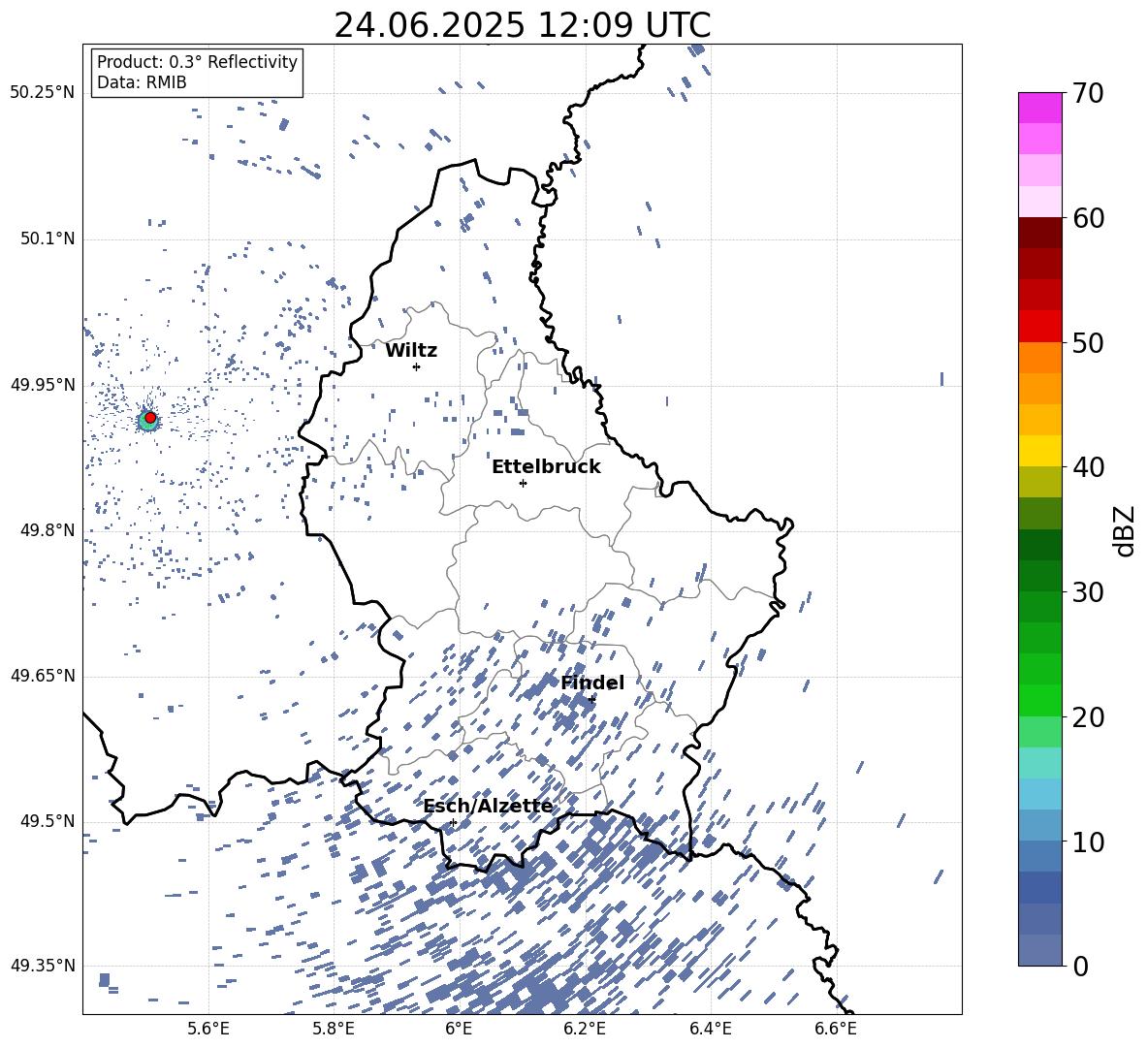1148x1048 pixels.
Task: Click the orange colorbar segment below 50
Action: coord(1040,357)
